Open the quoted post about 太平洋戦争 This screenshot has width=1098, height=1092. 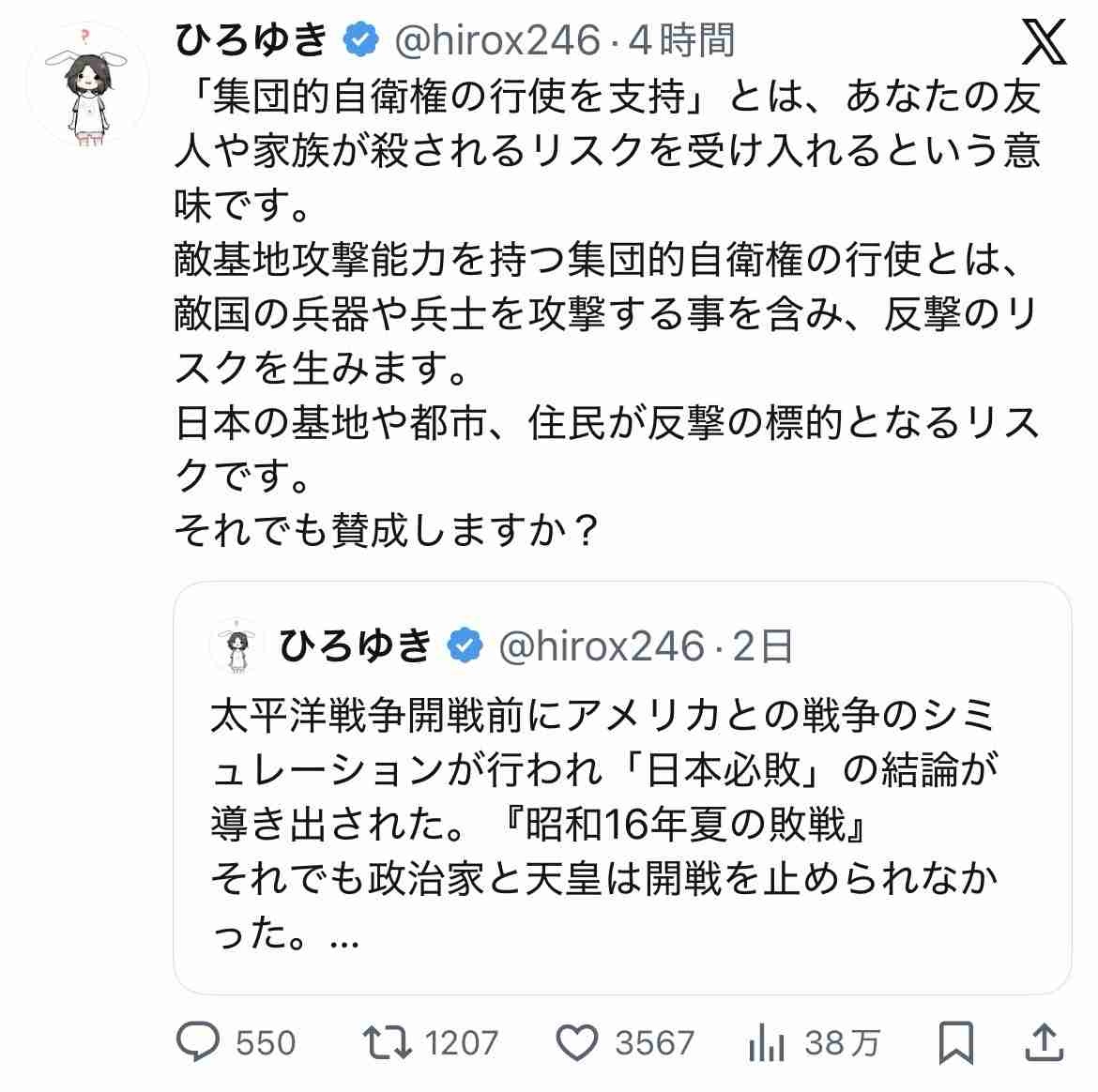pyautogui.click(x=621, y=826)
